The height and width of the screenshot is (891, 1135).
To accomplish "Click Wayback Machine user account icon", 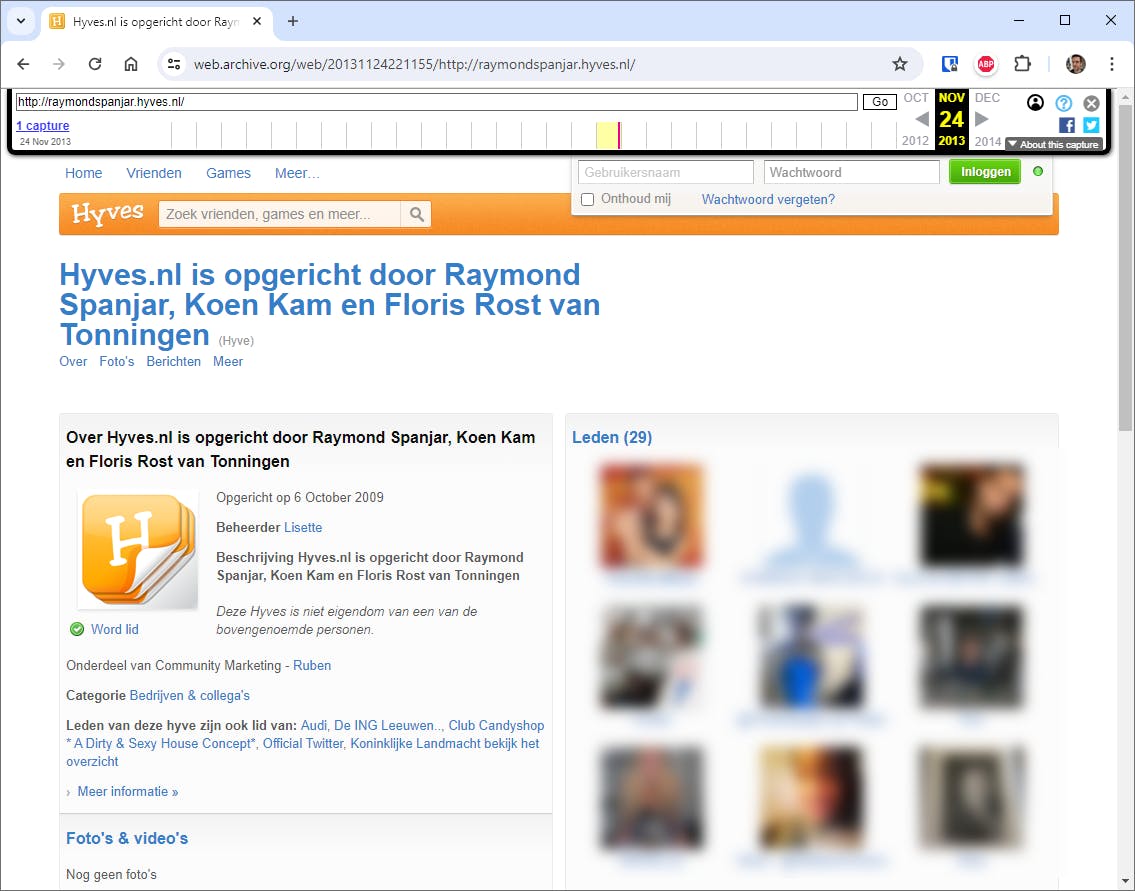I will coord(1035,103).
